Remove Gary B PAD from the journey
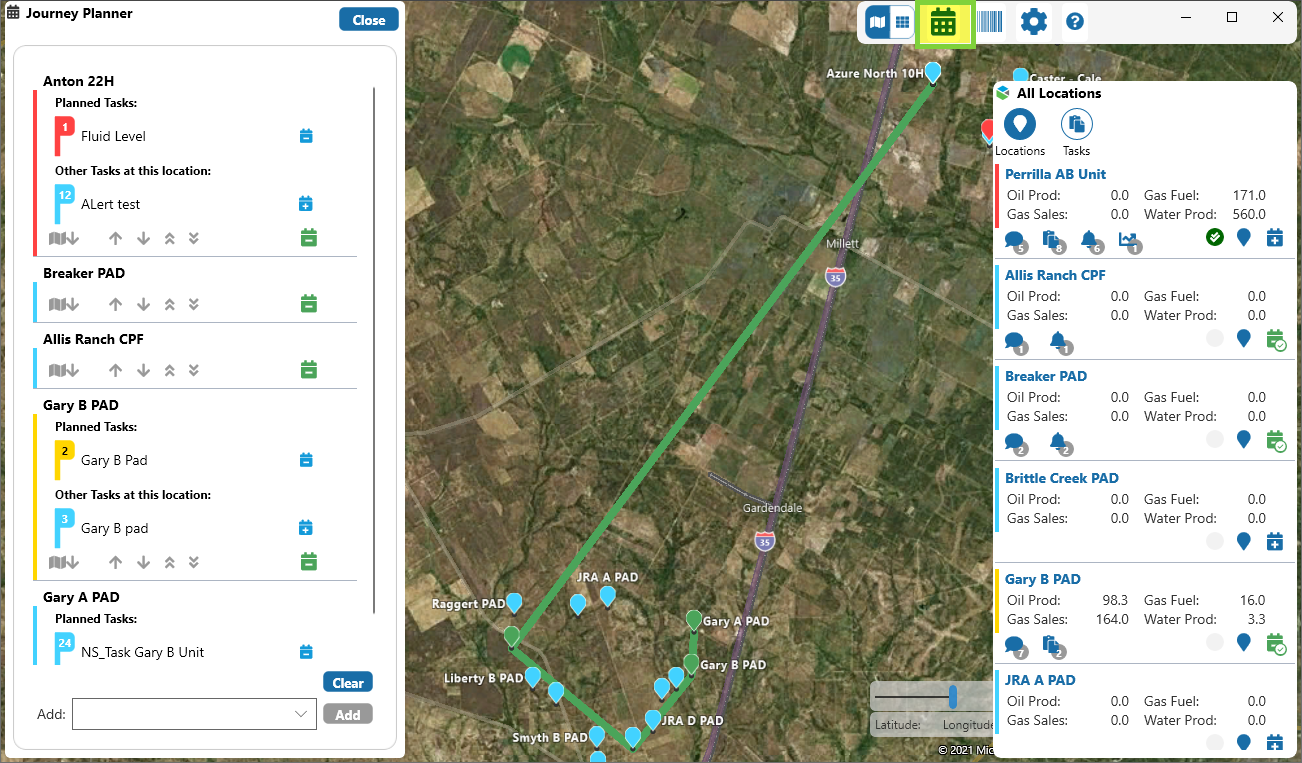The image size is (1302, 763). 309,562
